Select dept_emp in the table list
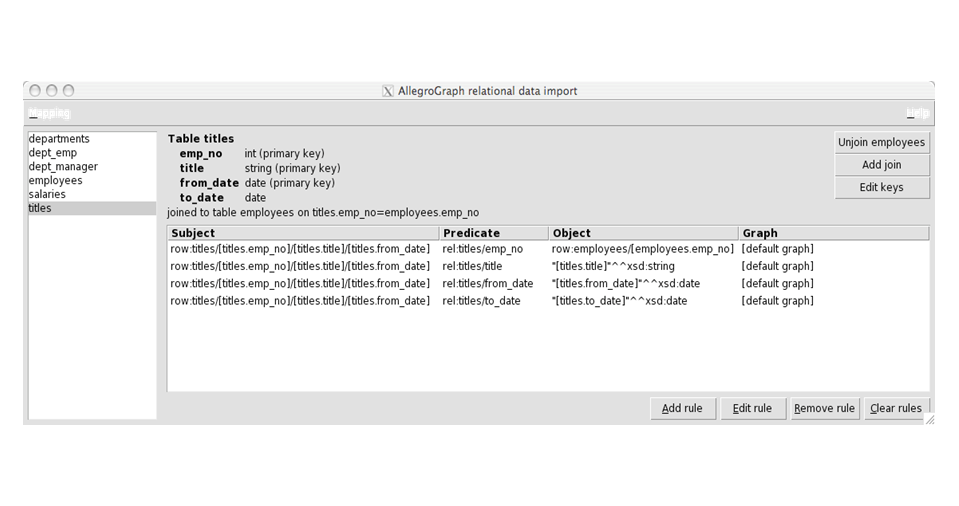The width and height of the screenshot is (959, 506). (x=53, y=153)
